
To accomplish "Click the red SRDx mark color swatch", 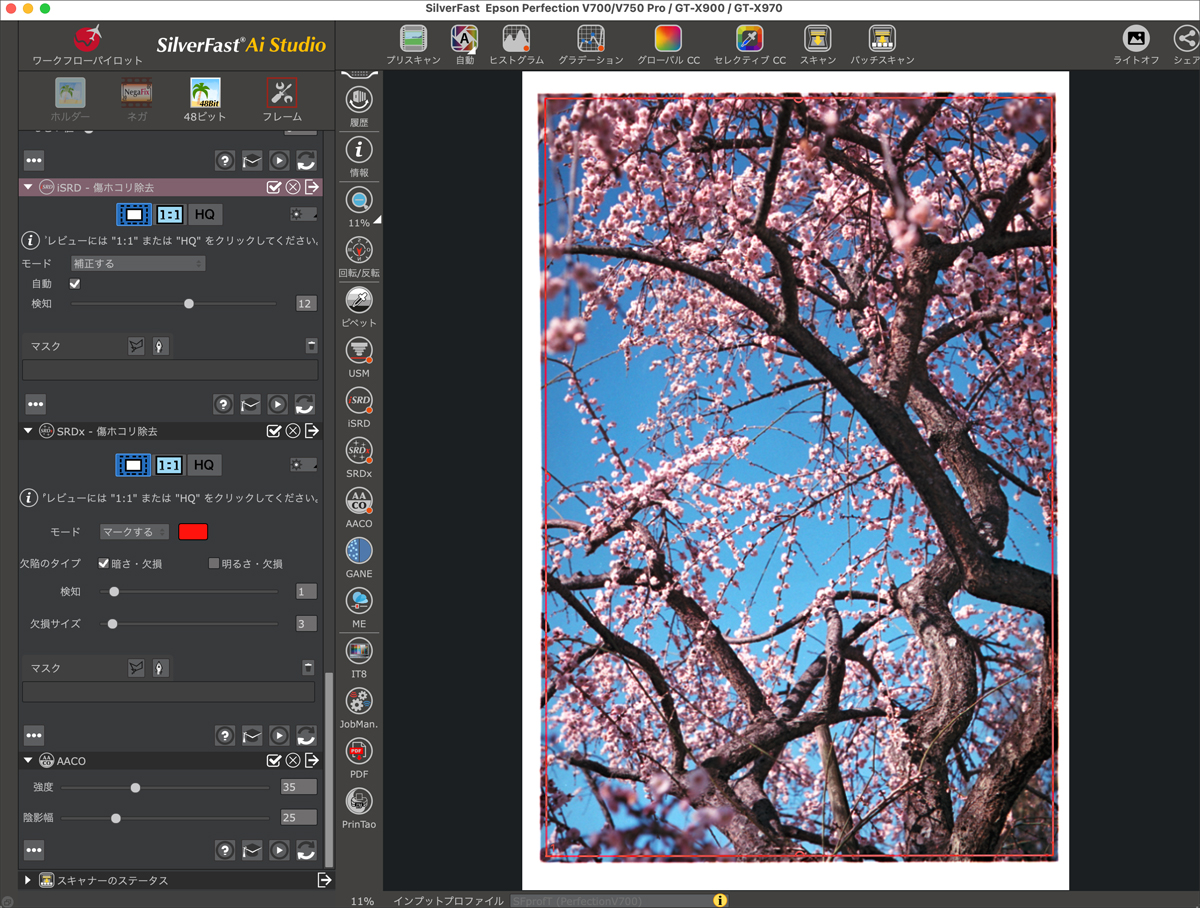I will [193, 532].
